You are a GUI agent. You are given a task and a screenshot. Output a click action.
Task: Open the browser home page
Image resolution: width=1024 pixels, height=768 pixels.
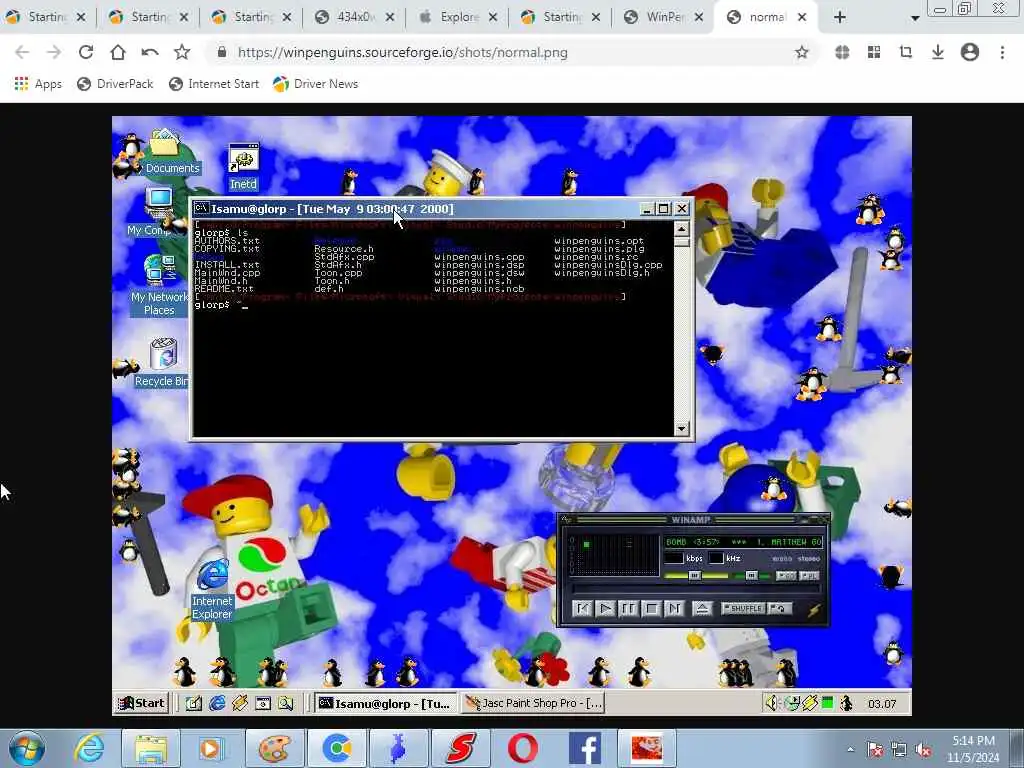pos(118,52)
